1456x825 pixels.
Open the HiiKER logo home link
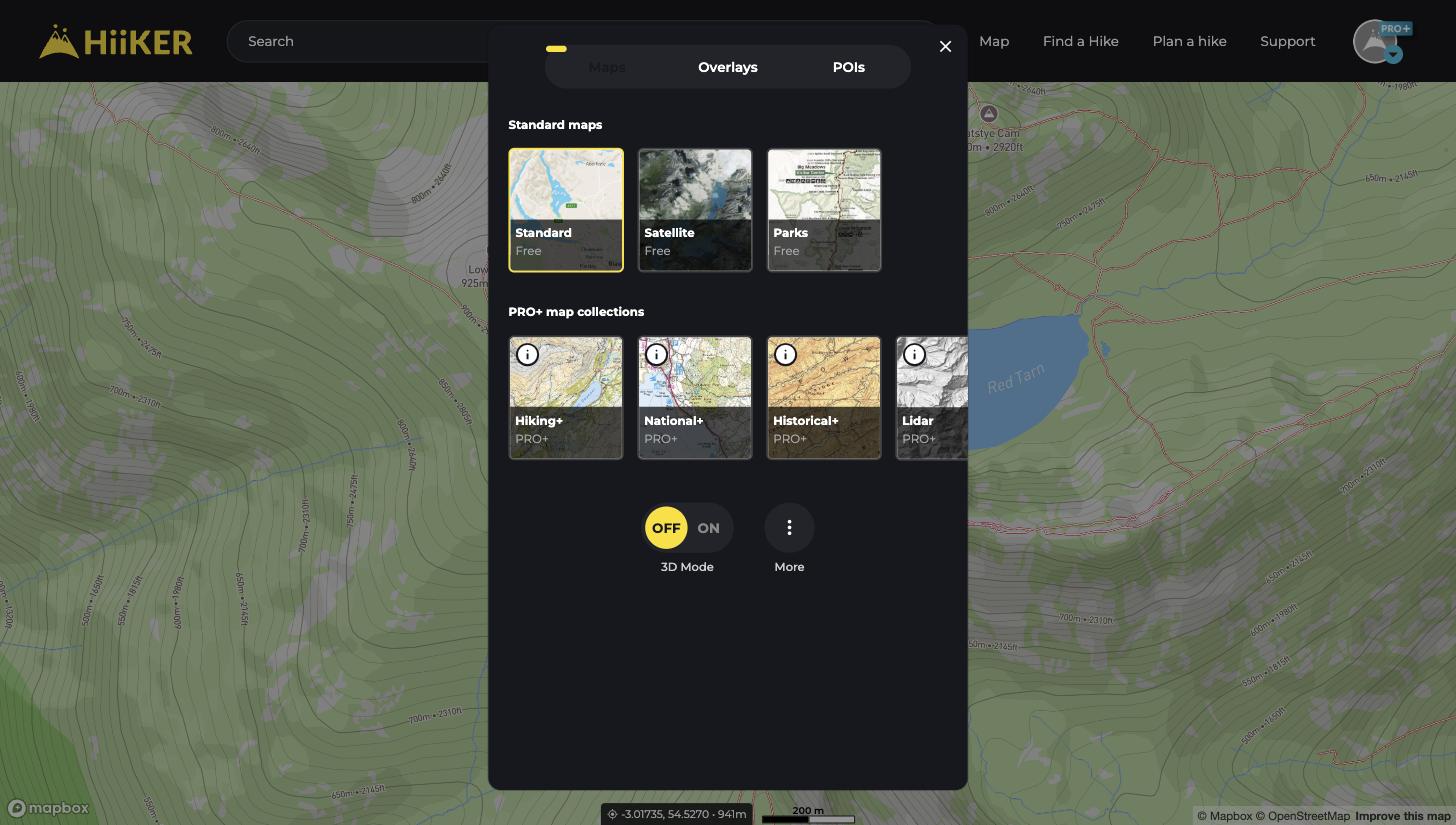click(x=115, y=41)
